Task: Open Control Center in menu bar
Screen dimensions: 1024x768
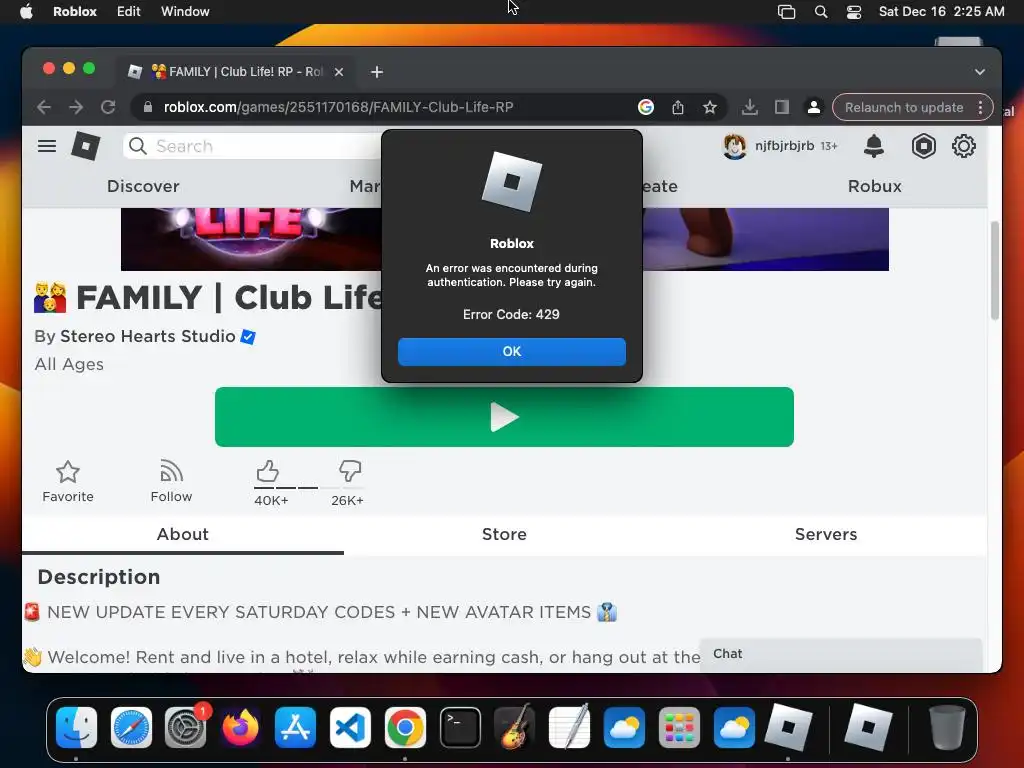Action: pos(854,11)
